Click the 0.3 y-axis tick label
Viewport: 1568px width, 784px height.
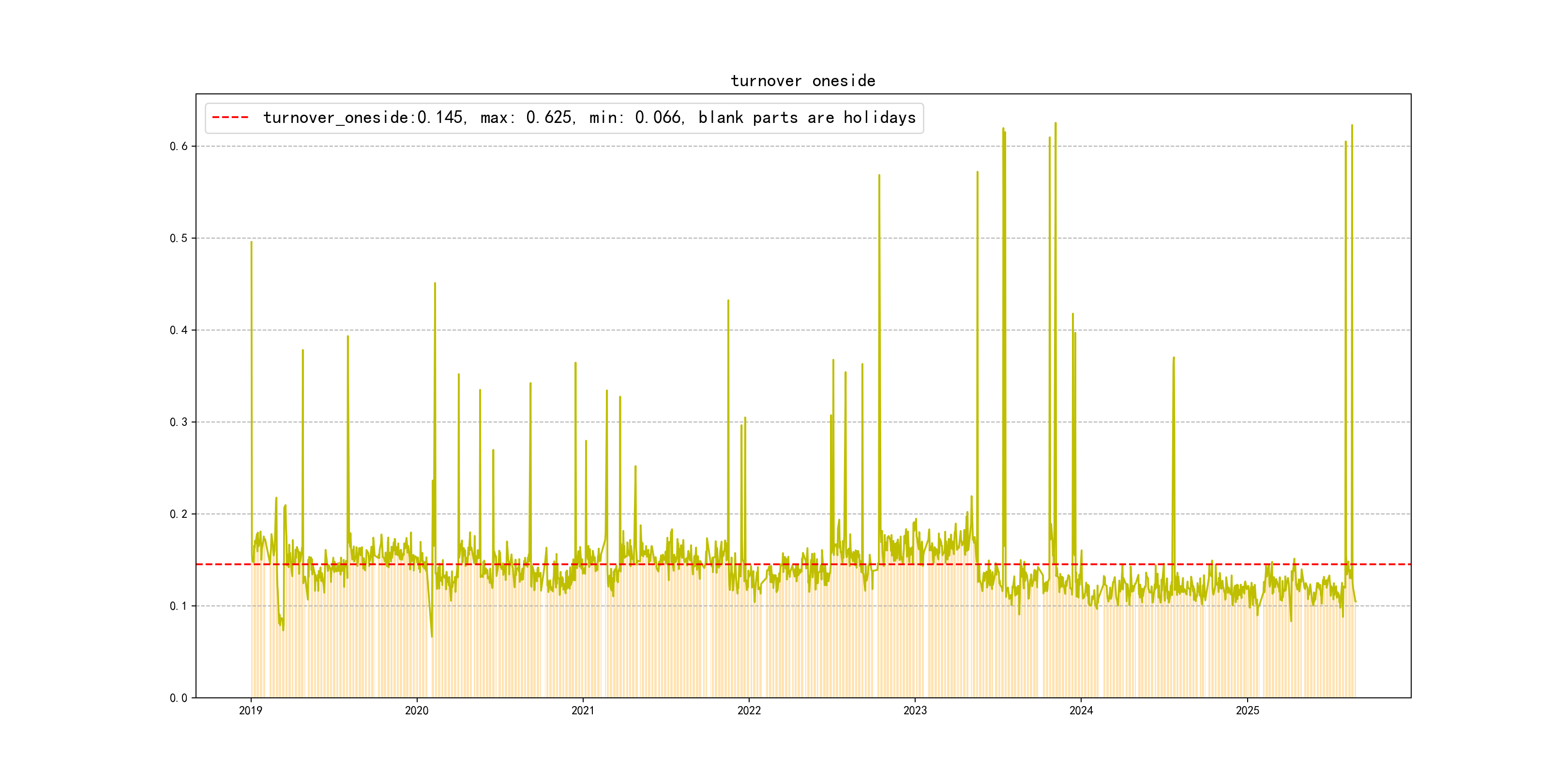point(179,422)
